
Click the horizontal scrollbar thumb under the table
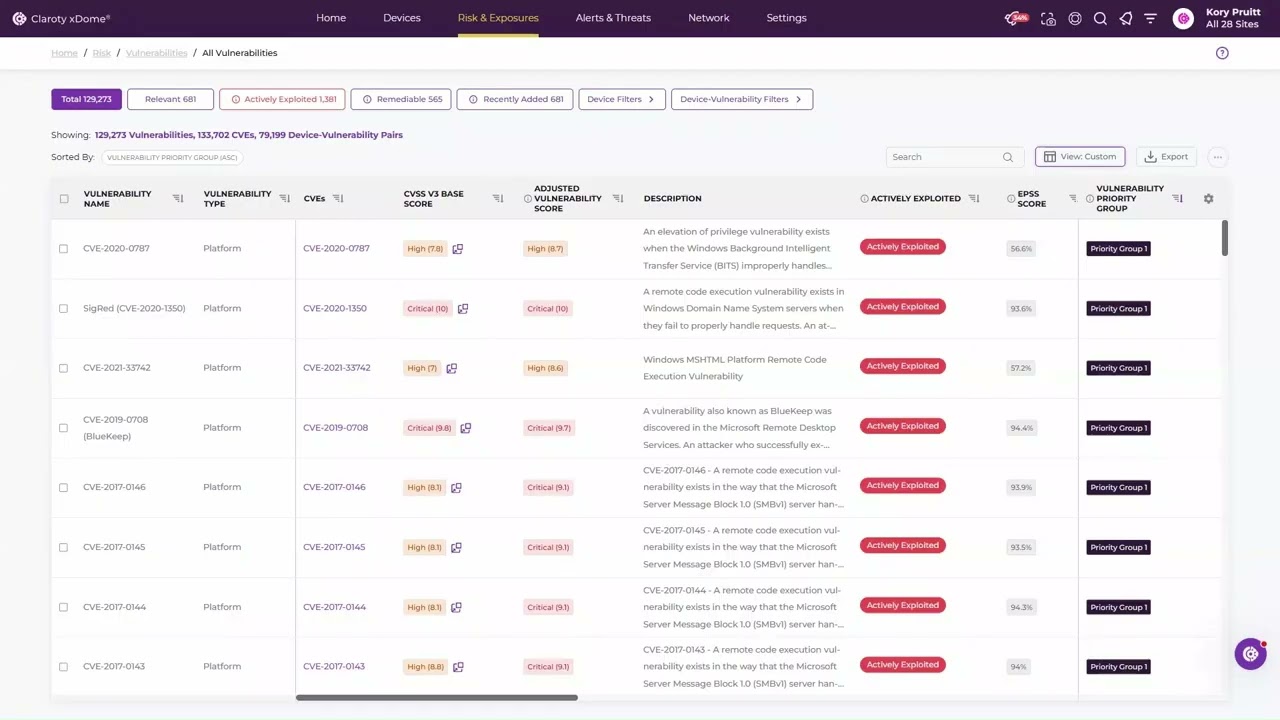(x=436, y=697)
